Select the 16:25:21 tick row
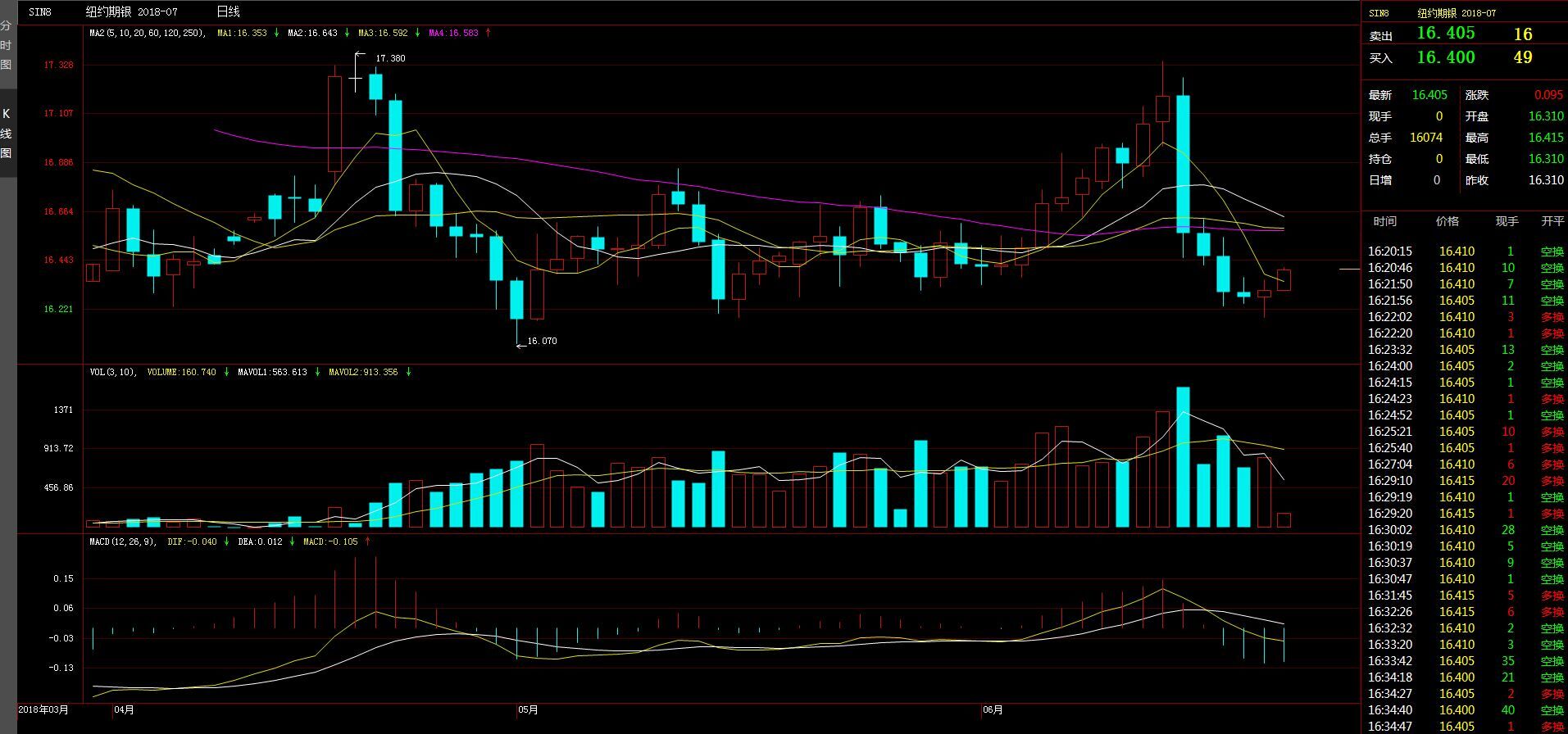Image resolution: width=1568 pixels, height=734 pixels. [1466, 432]
